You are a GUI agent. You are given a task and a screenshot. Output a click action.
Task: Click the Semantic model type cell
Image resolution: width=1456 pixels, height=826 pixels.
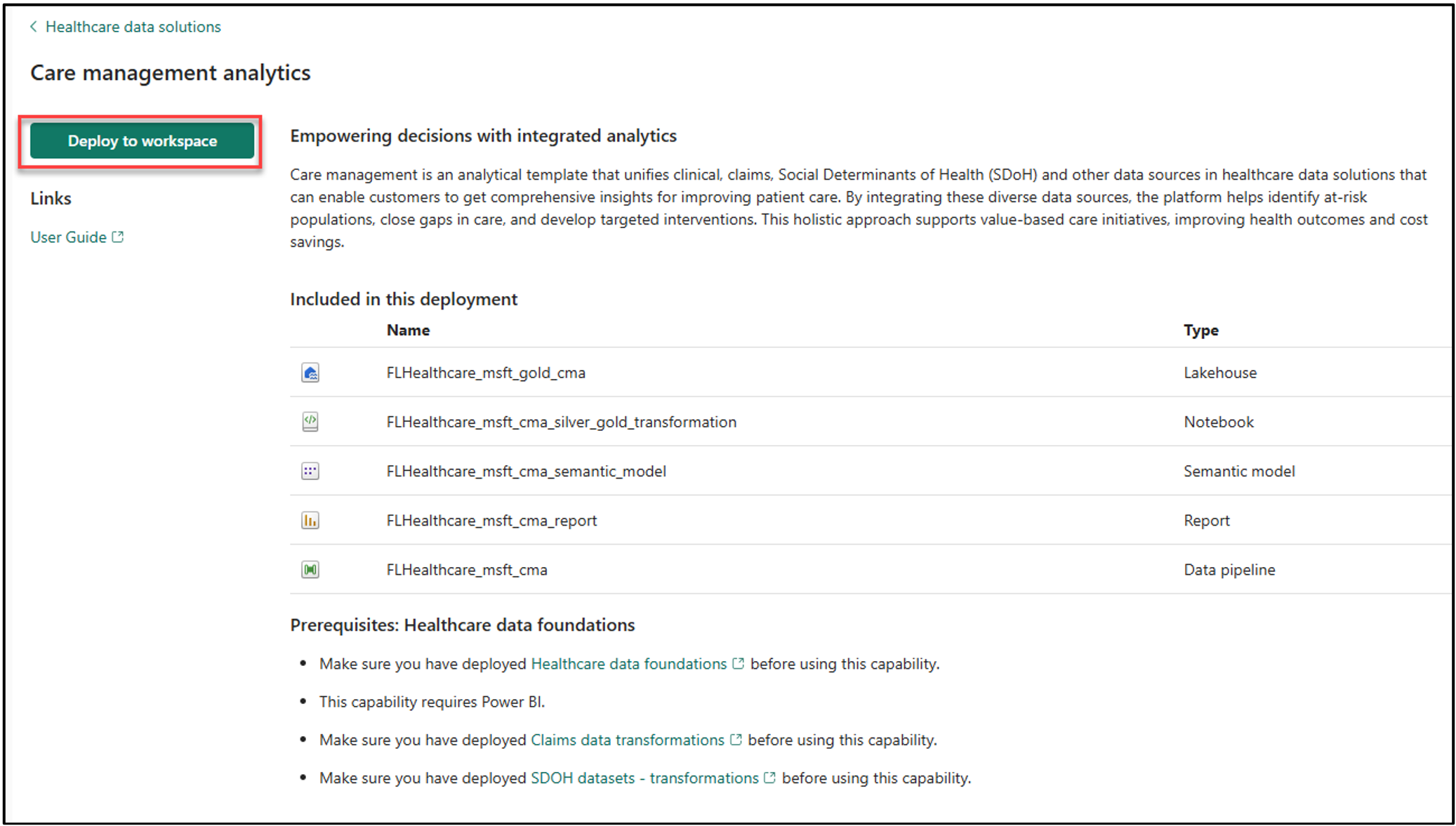point(1239,471)
